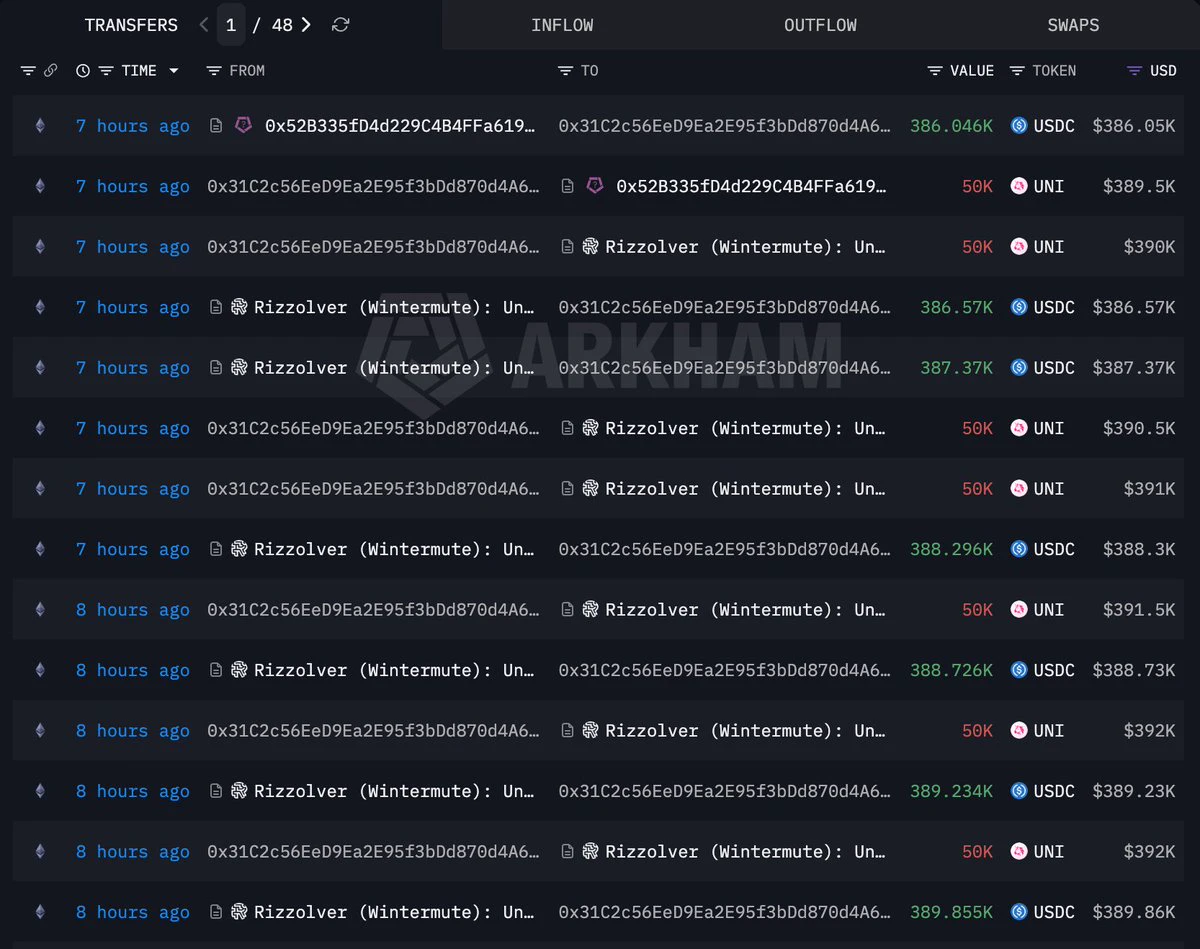Toggle the TOKEN column filter
Viewport: 1200px width, 949px height.
click(1017, 71)
